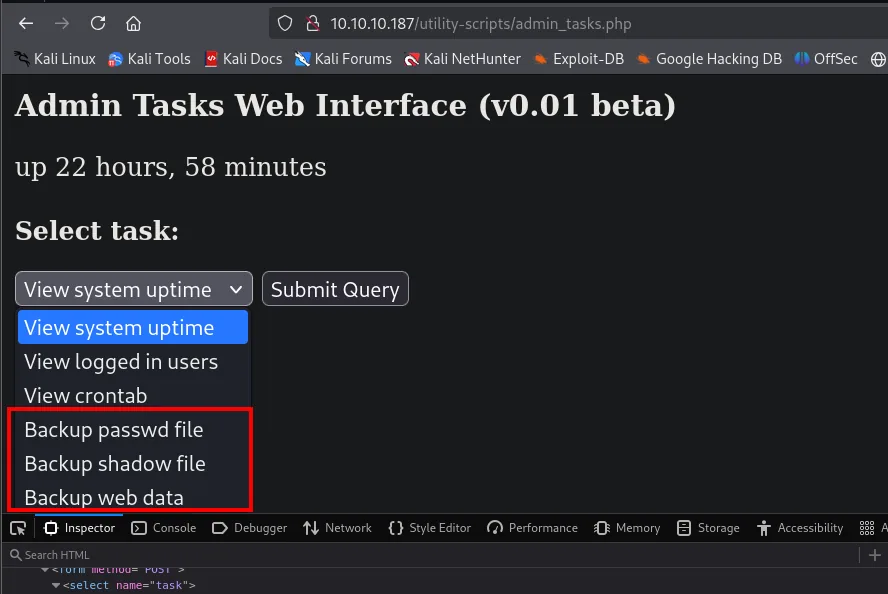Open the Exploit-DB bookmark
The image size is (888, 594).
579,59
